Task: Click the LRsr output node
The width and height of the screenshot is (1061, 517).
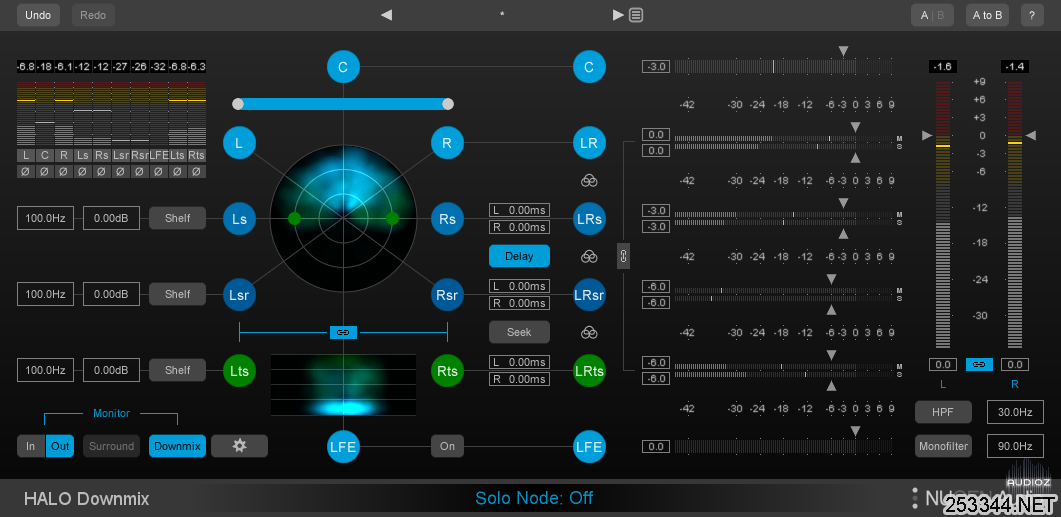Action: [x=589, y=294]
